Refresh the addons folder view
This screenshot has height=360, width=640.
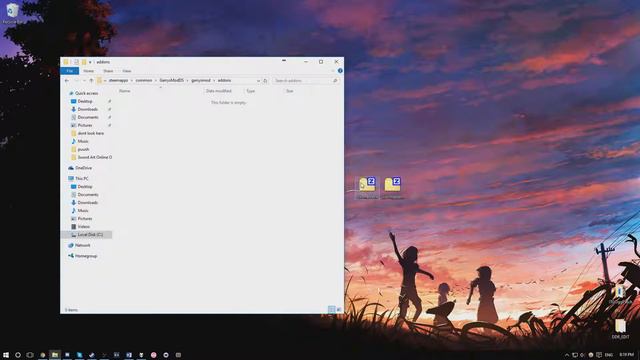point(265,81)
